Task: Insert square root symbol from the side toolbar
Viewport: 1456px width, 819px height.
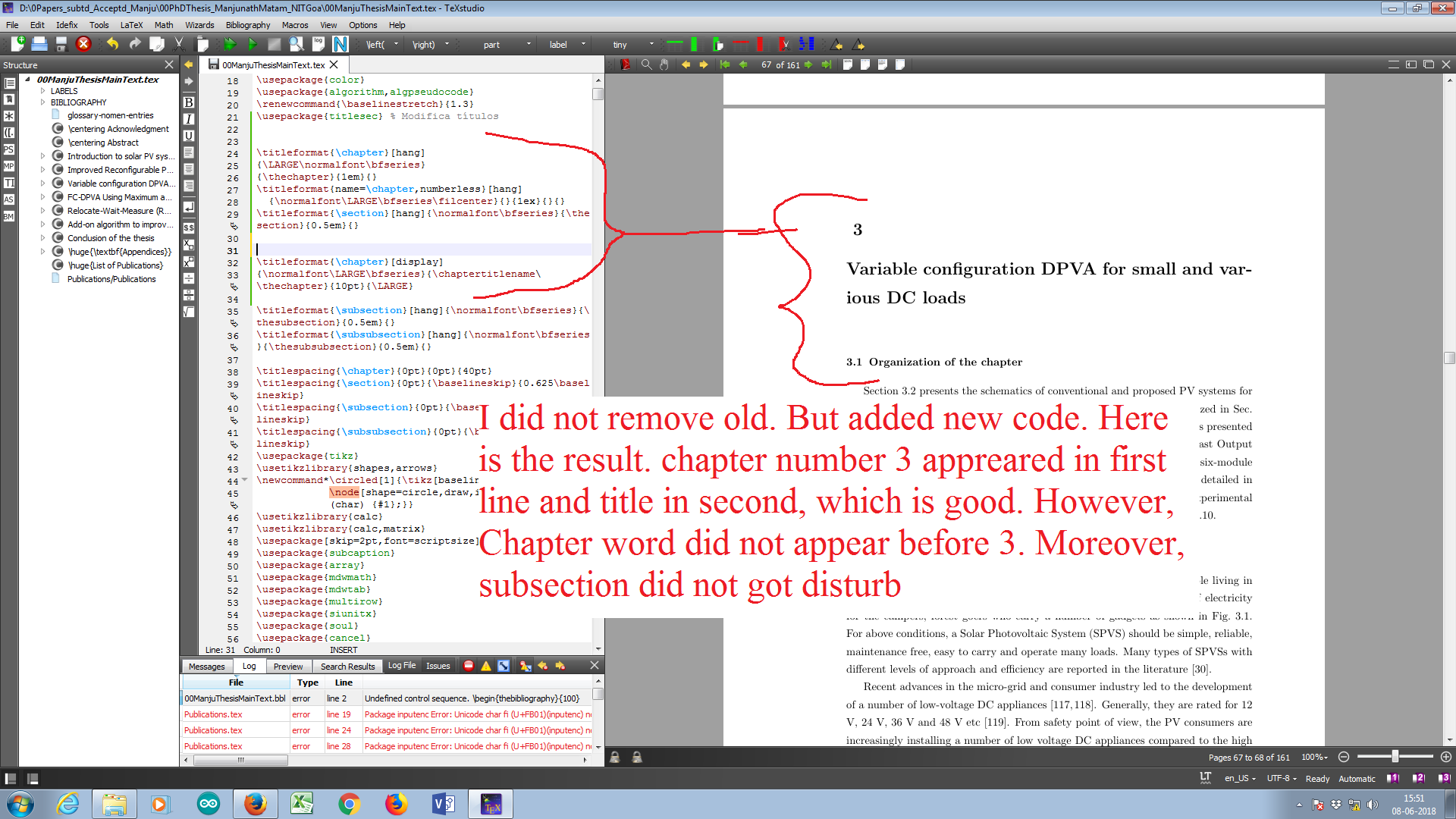Action: click(x=189, y=312)
